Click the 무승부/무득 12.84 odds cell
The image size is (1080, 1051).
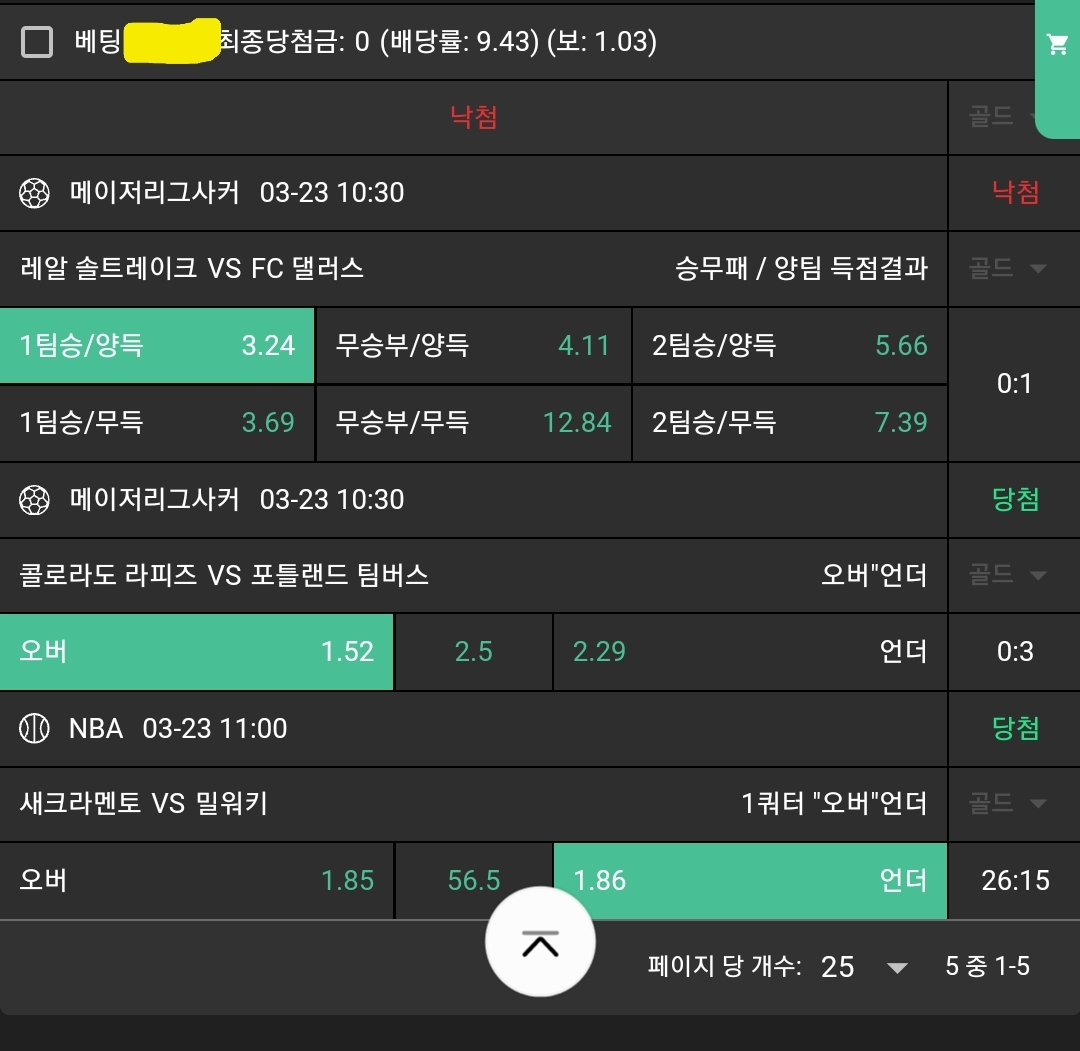click(473, 423)
